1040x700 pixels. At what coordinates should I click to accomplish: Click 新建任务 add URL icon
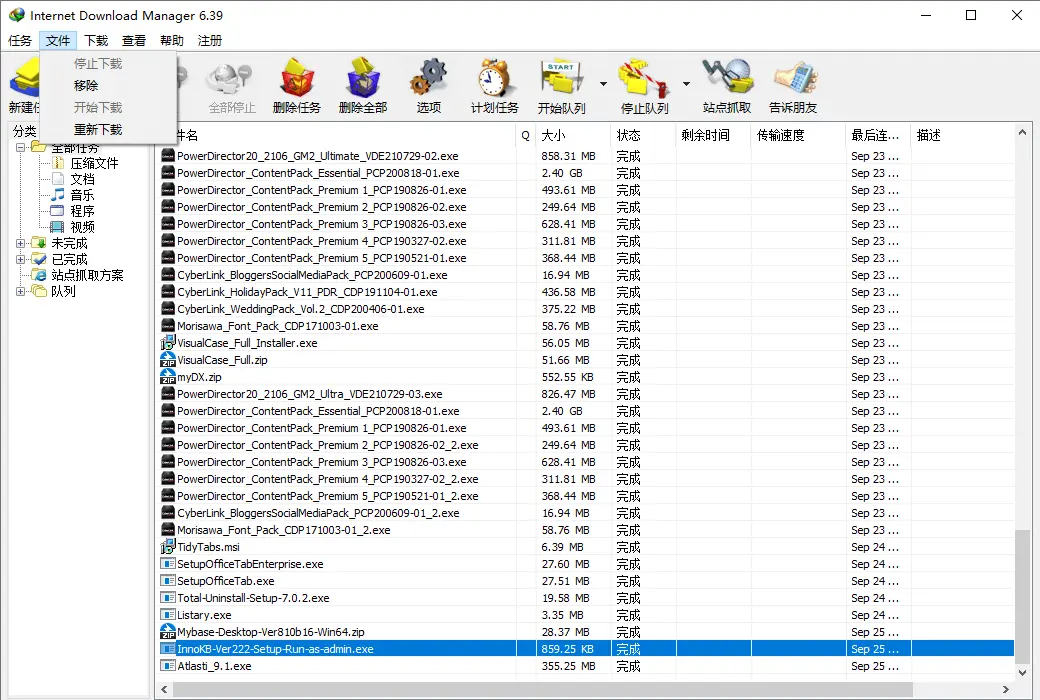click(25, 79)
